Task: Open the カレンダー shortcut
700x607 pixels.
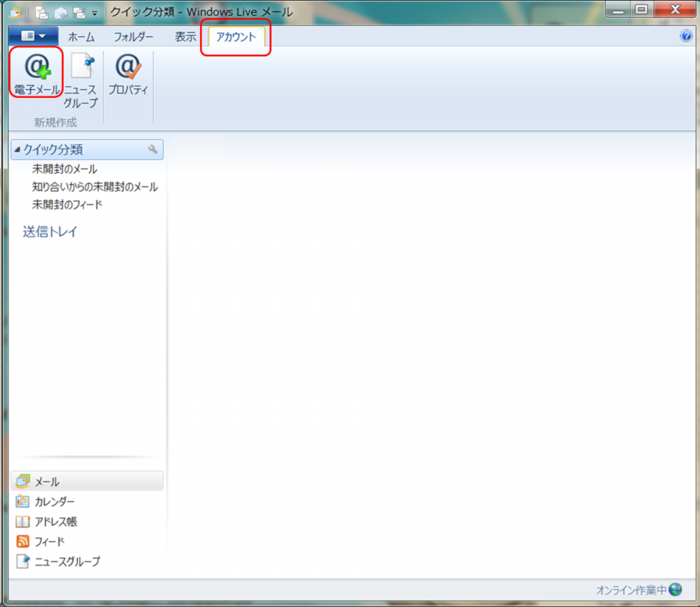Action: (45, 502)
